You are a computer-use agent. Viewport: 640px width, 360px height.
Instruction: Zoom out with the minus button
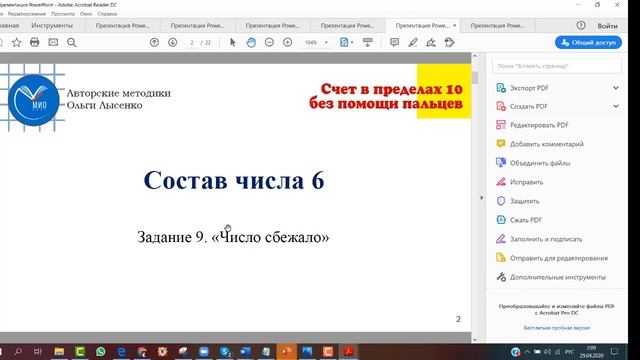pos(269,42)
